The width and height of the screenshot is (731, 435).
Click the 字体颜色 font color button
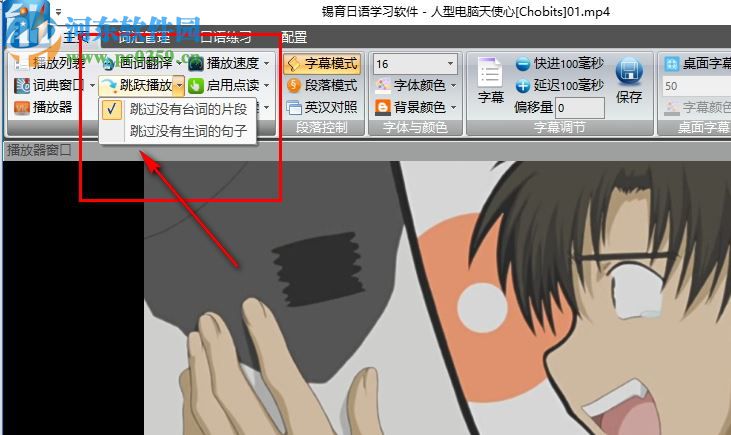pyautogui.click(x=411, y=85)
